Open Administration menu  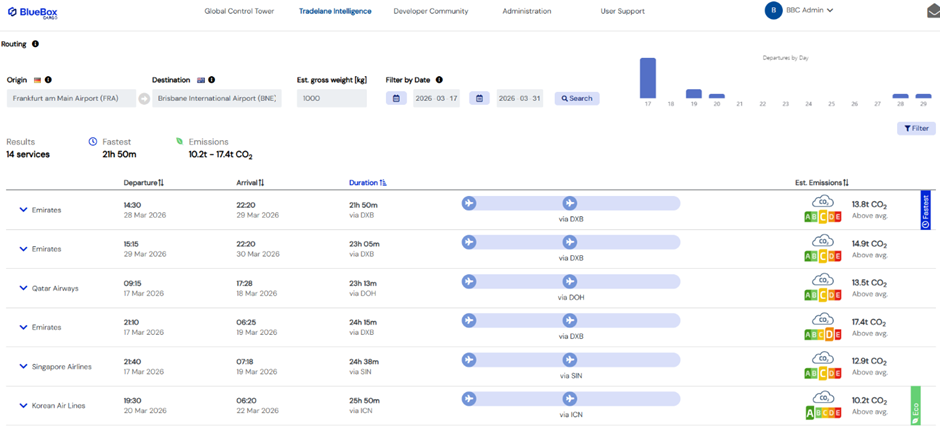click(527, 11)
